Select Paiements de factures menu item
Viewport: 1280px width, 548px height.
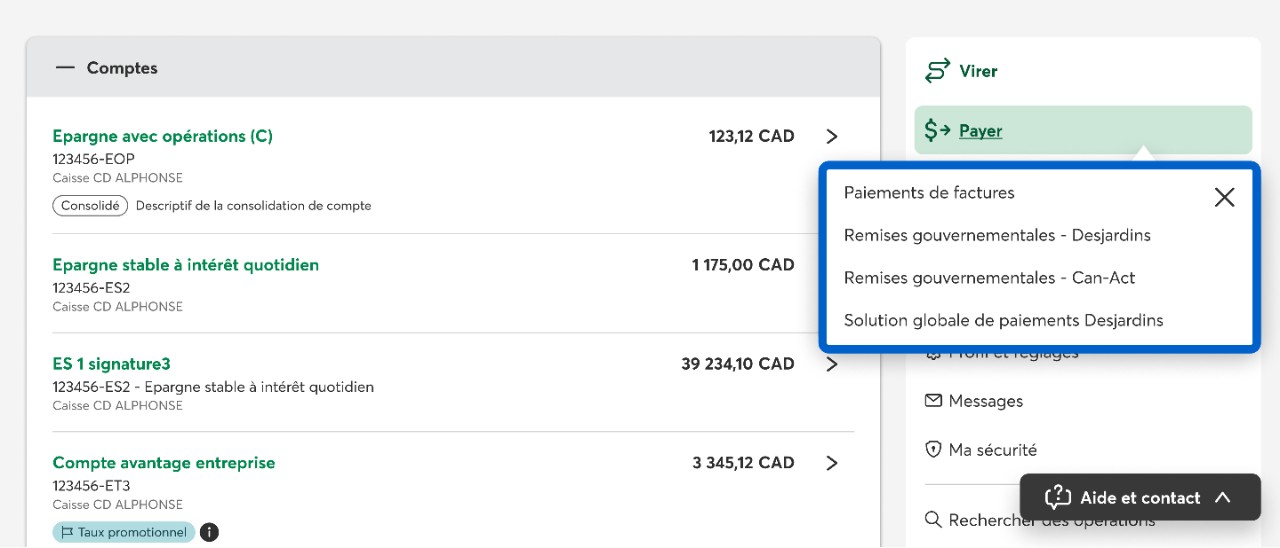tap(929, 193)
